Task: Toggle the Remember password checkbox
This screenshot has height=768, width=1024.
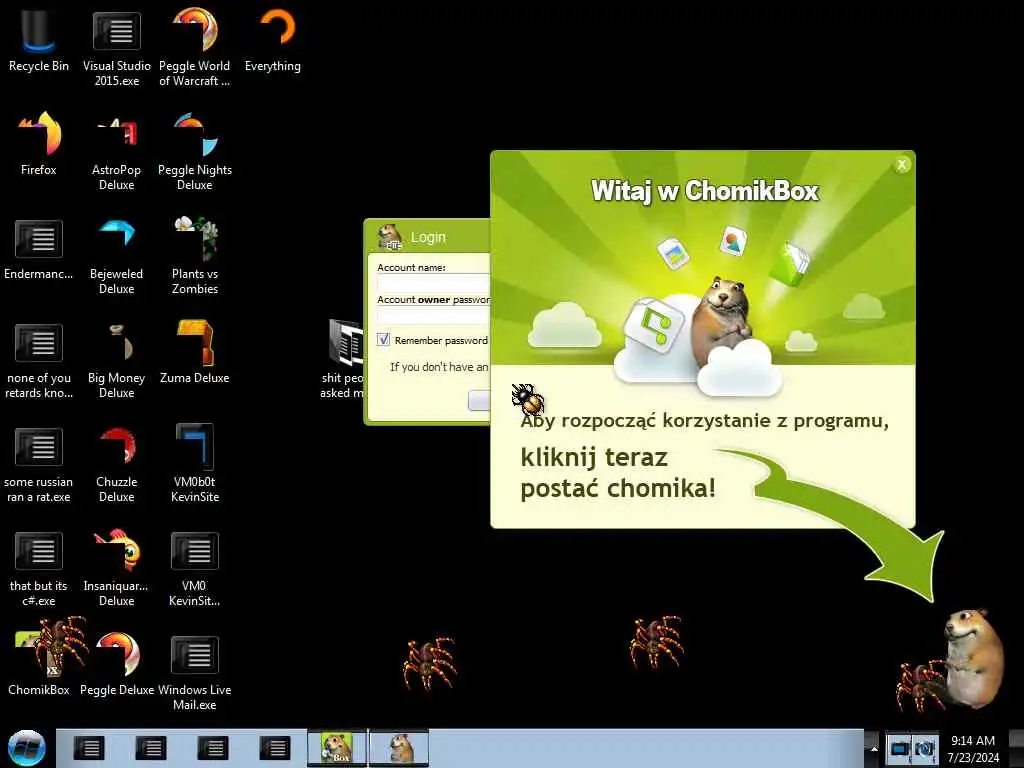Action: pyautogui.click(x=384, y=340)
